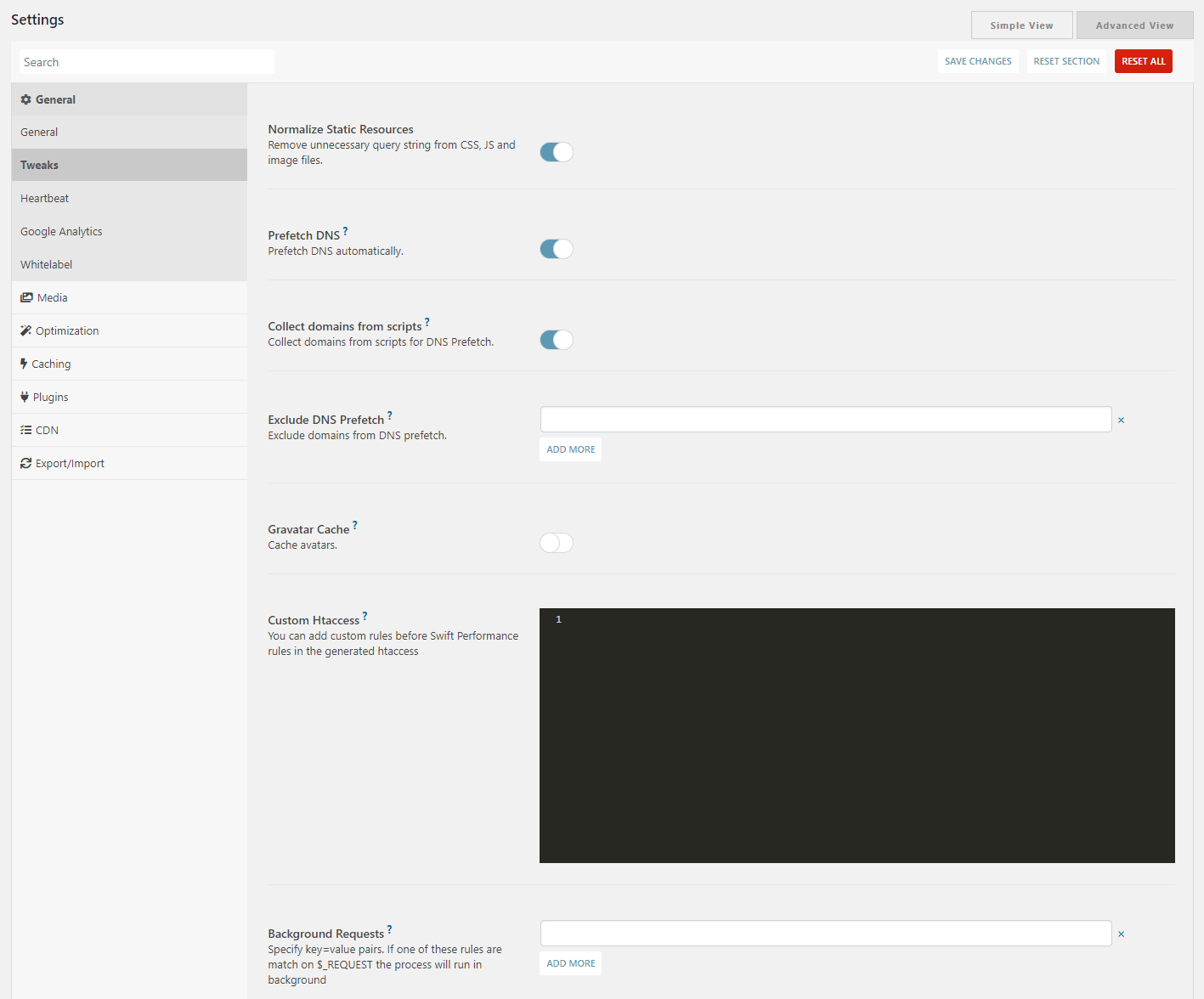Click the Export/Import refresh icon
This screenshot has height=999, width=1204.
25,463
